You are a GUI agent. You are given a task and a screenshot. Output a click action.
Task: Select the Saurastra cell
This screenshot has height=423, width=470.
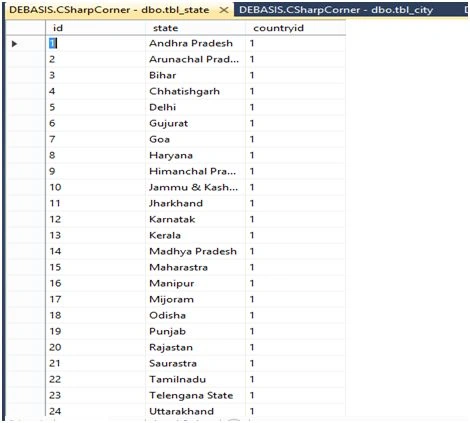(x=195, y=363)
